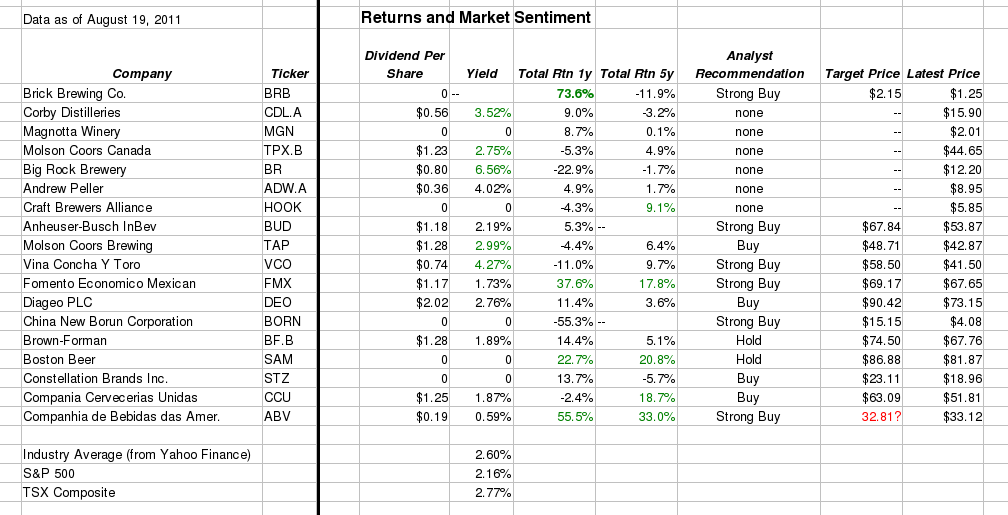Select Brown-Forman's 'Hold' recommendation cell
1008x515 pixels.
point(748,341)
